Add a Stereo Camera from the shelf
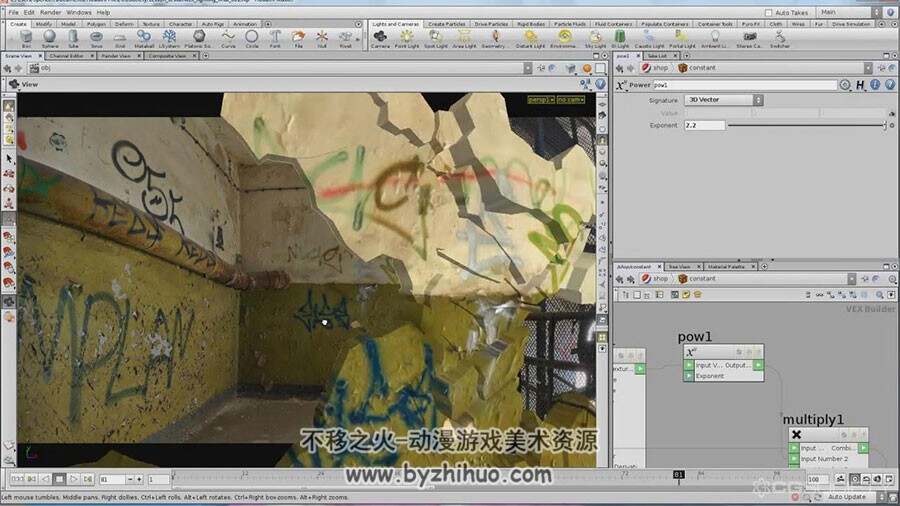Image resolution: width=900 pixels, height=506 pixels. pyautogui.click(x=749, y=39)
